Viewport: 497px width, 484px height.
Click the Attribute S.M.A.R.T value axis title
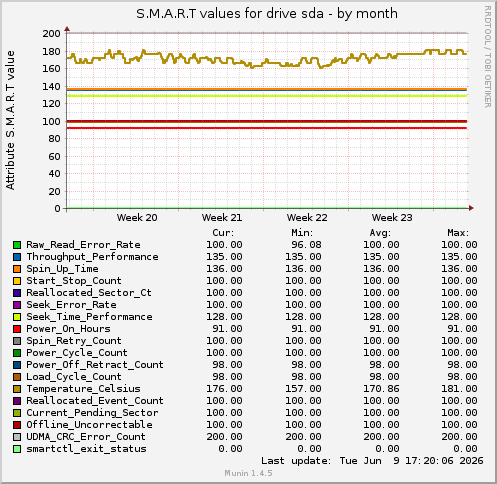click(x=10, y=120)
